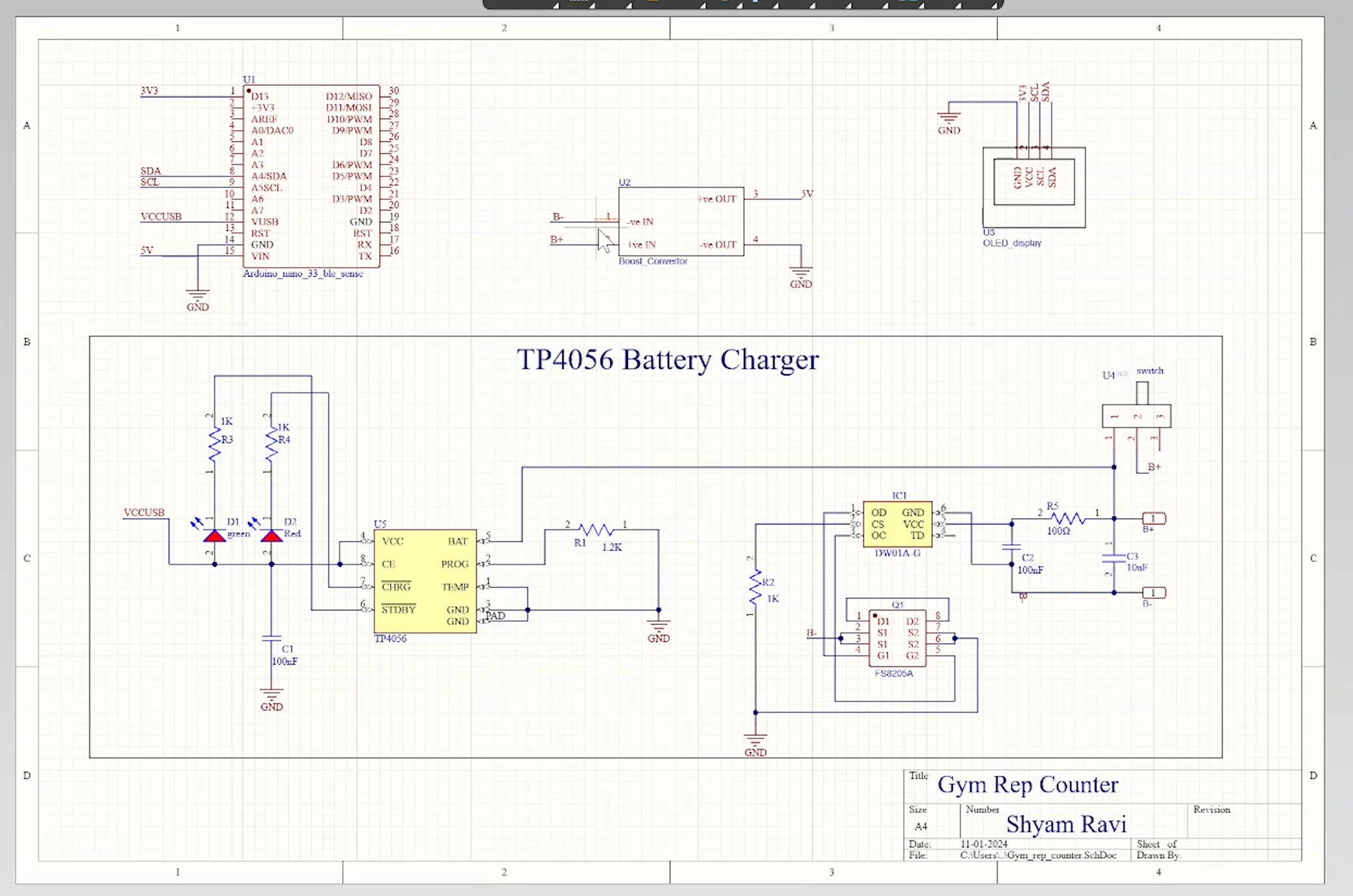
Task: Select the Red LED D2
Action: click(x=271, y=536)
